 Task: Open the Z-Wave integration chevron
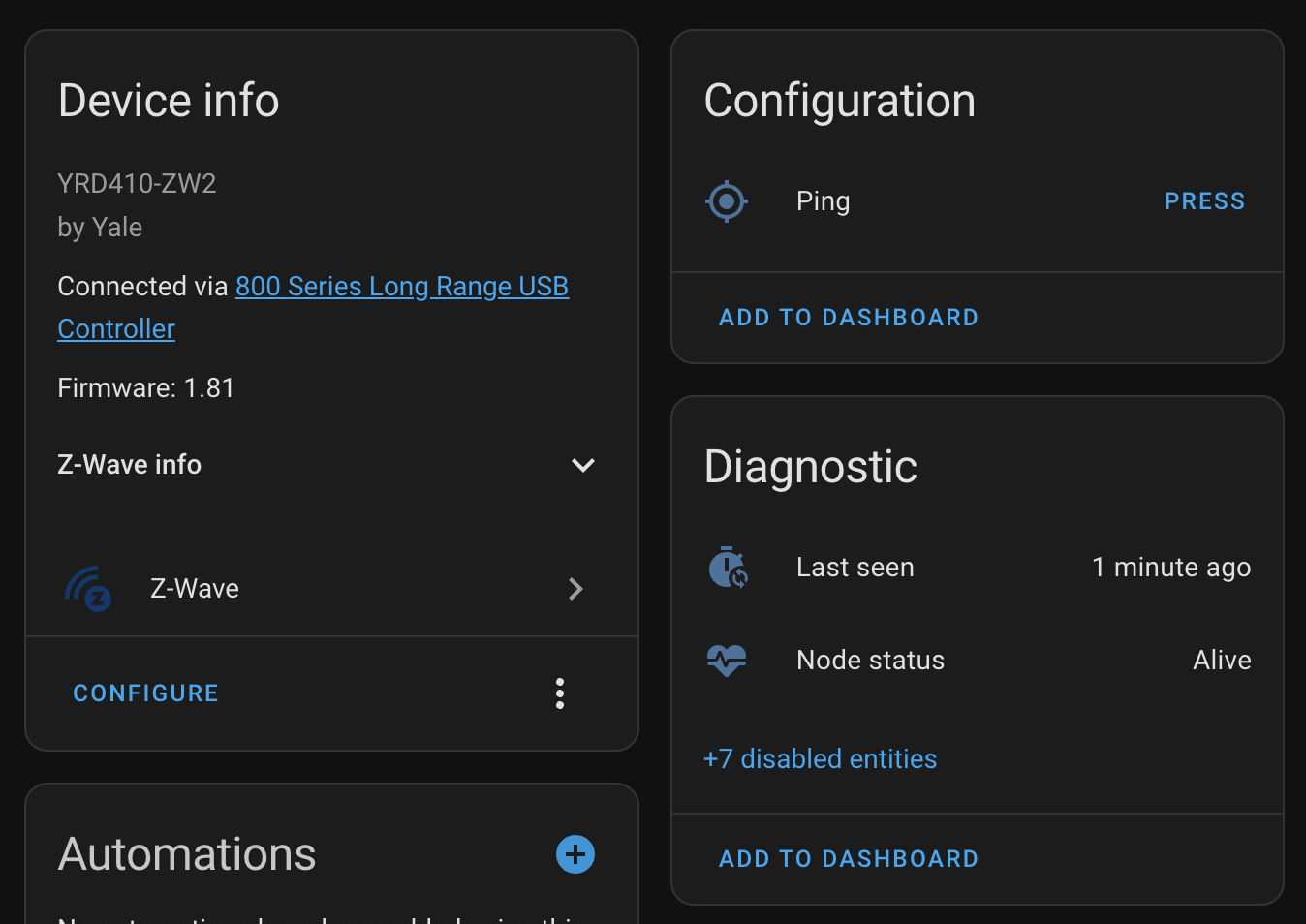575,589
